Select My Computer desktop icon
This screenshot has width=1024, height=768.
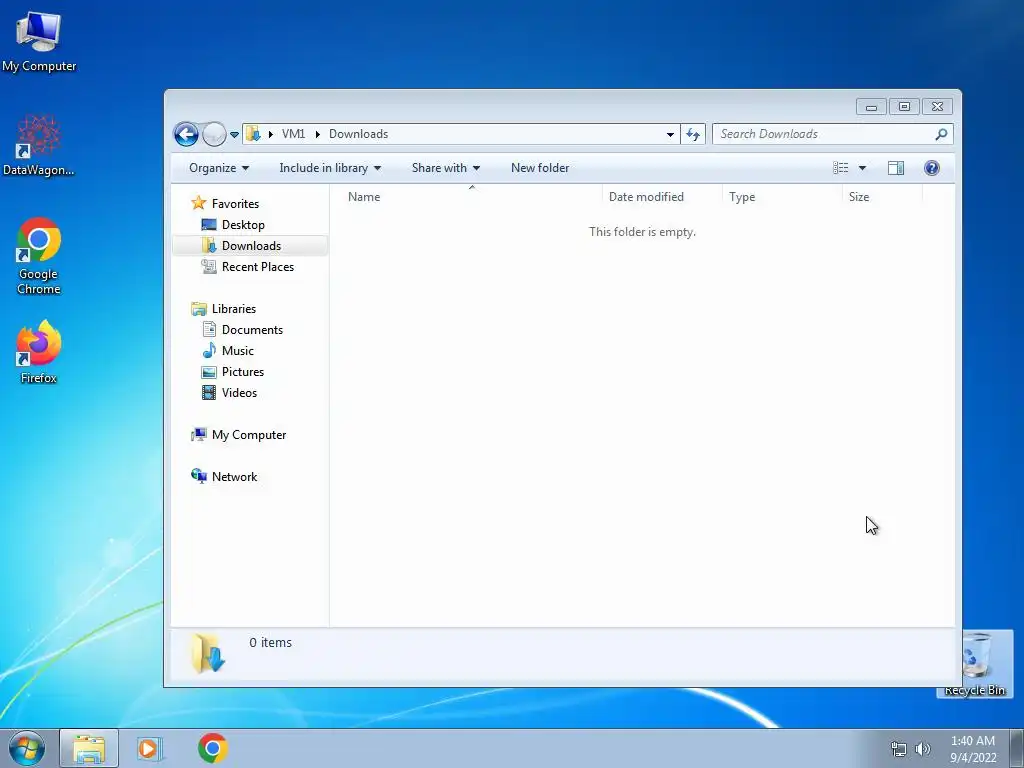coord(39,41)
